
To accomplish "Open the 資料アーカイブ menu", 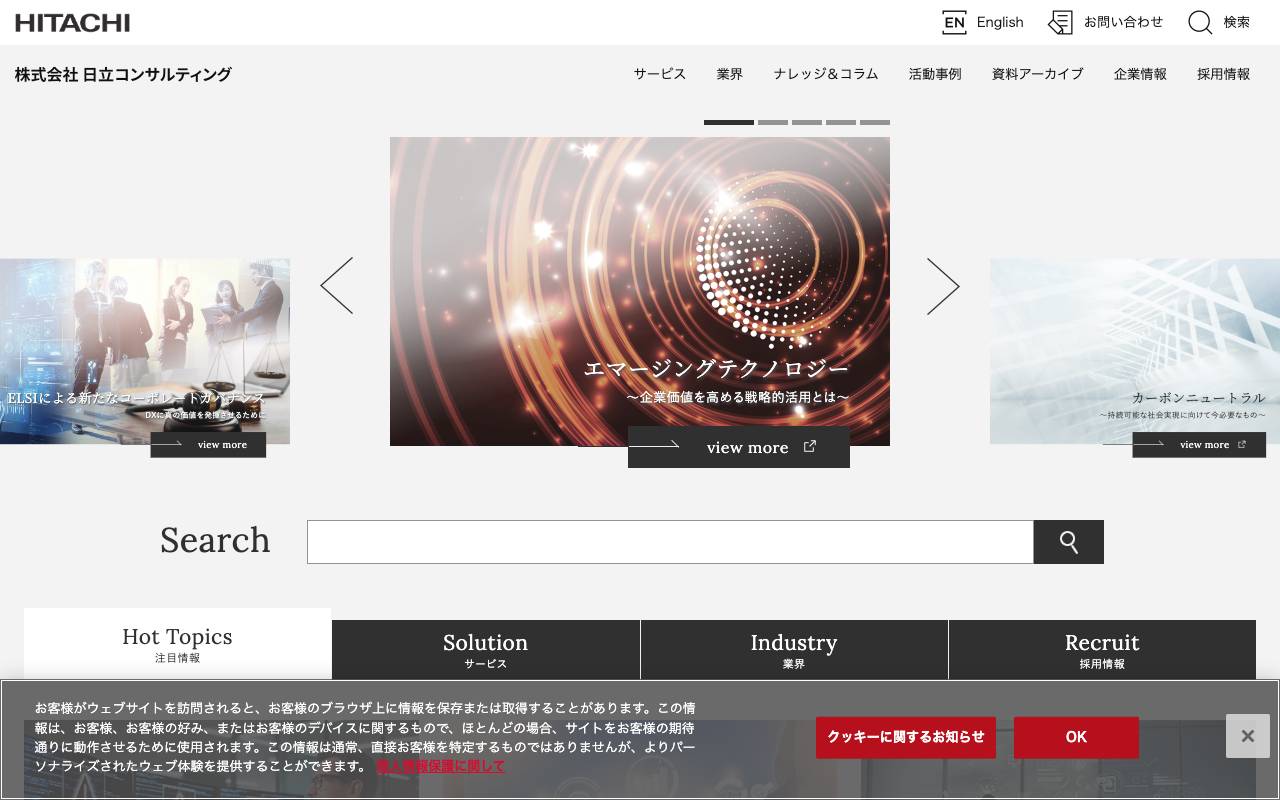I will pyautogui.click(x=1038, y=74).
